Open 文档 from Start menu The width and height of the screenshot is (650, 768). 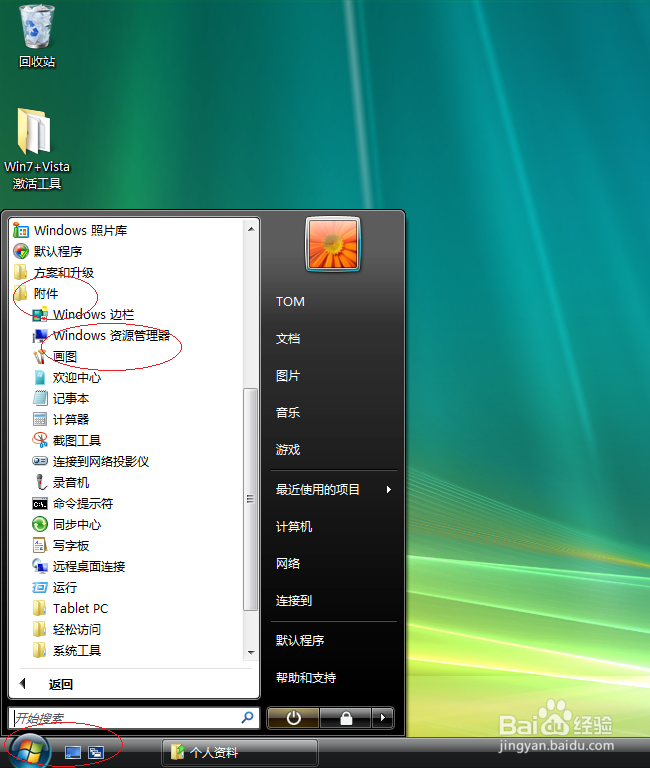point(288,338)
